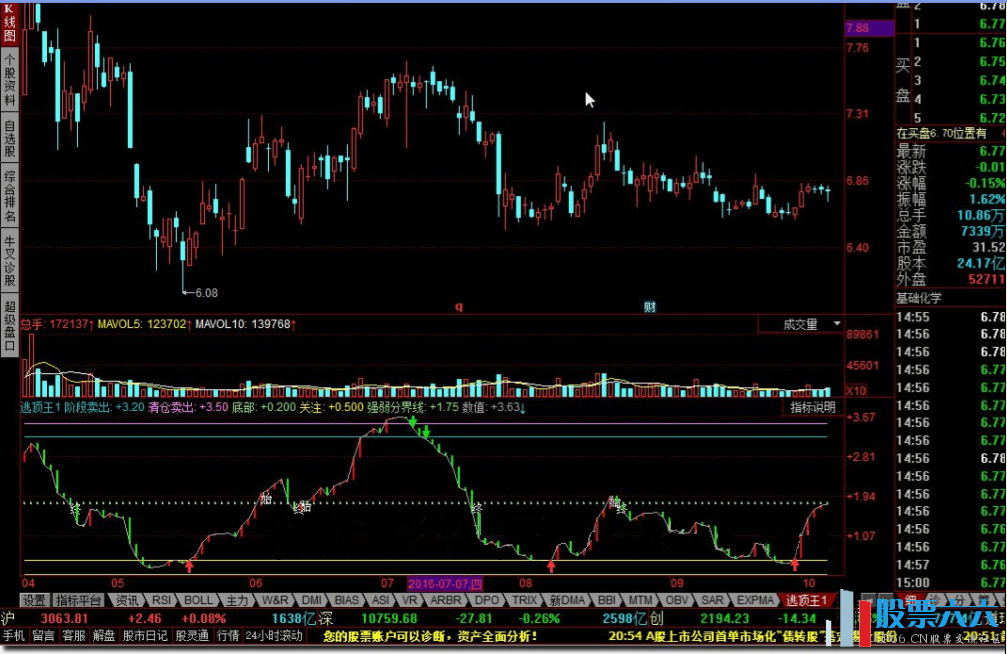Toggle the 24小时滚动 news ticker
This screenshot has height=654, width=1007.
273,635
